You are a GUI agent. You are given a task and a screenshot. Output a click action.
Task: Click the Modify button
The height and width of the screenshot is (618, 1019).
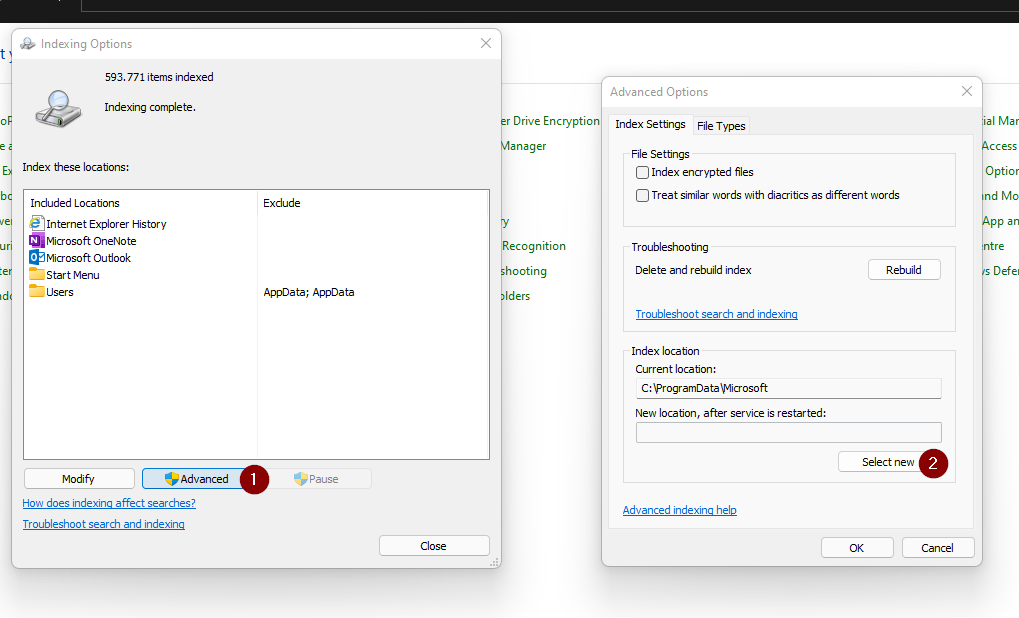pyautogui.click(x=78, y=479)
